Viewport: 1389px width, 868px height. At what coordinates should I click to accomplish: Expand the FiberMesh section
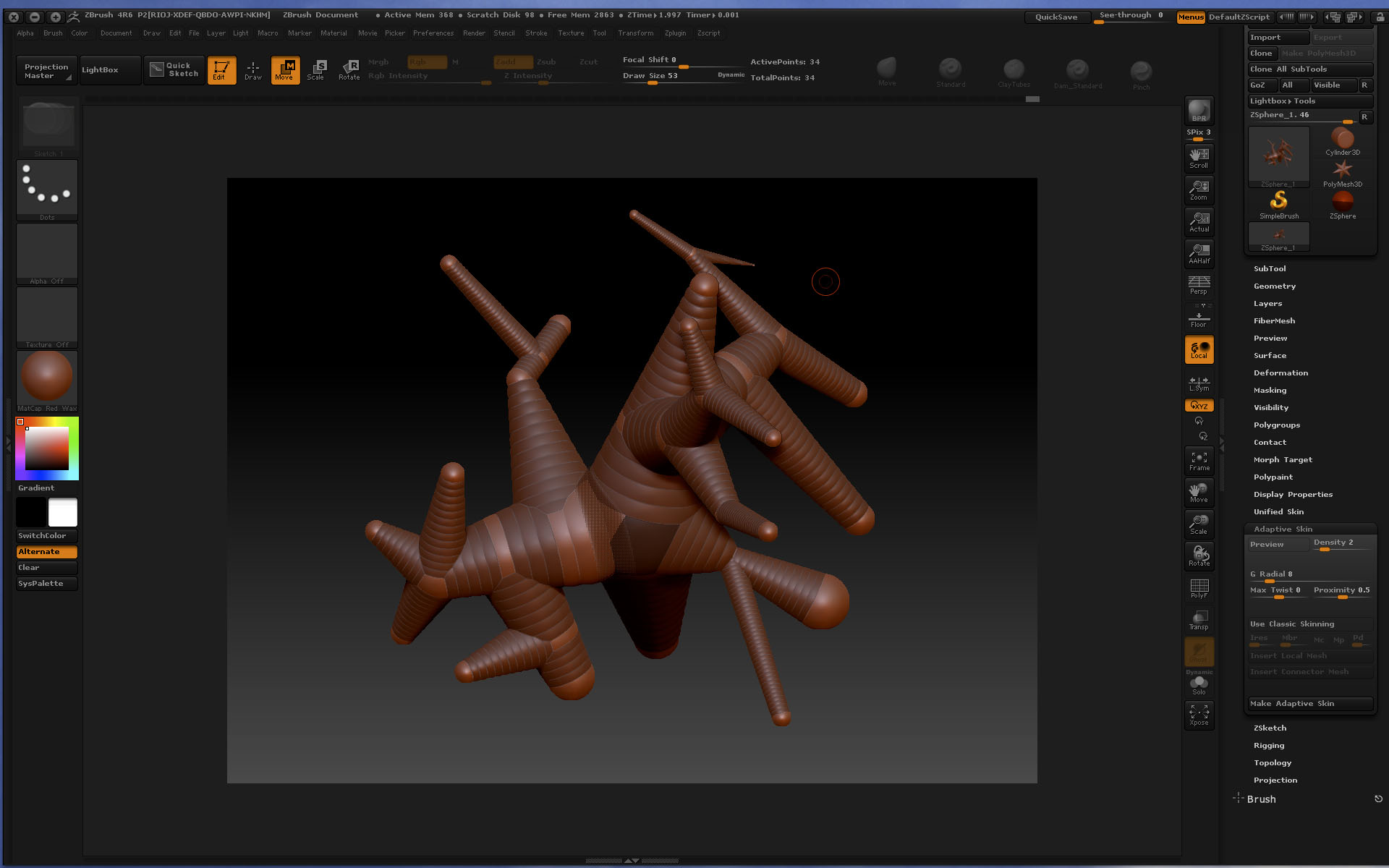pos(1274,320)
